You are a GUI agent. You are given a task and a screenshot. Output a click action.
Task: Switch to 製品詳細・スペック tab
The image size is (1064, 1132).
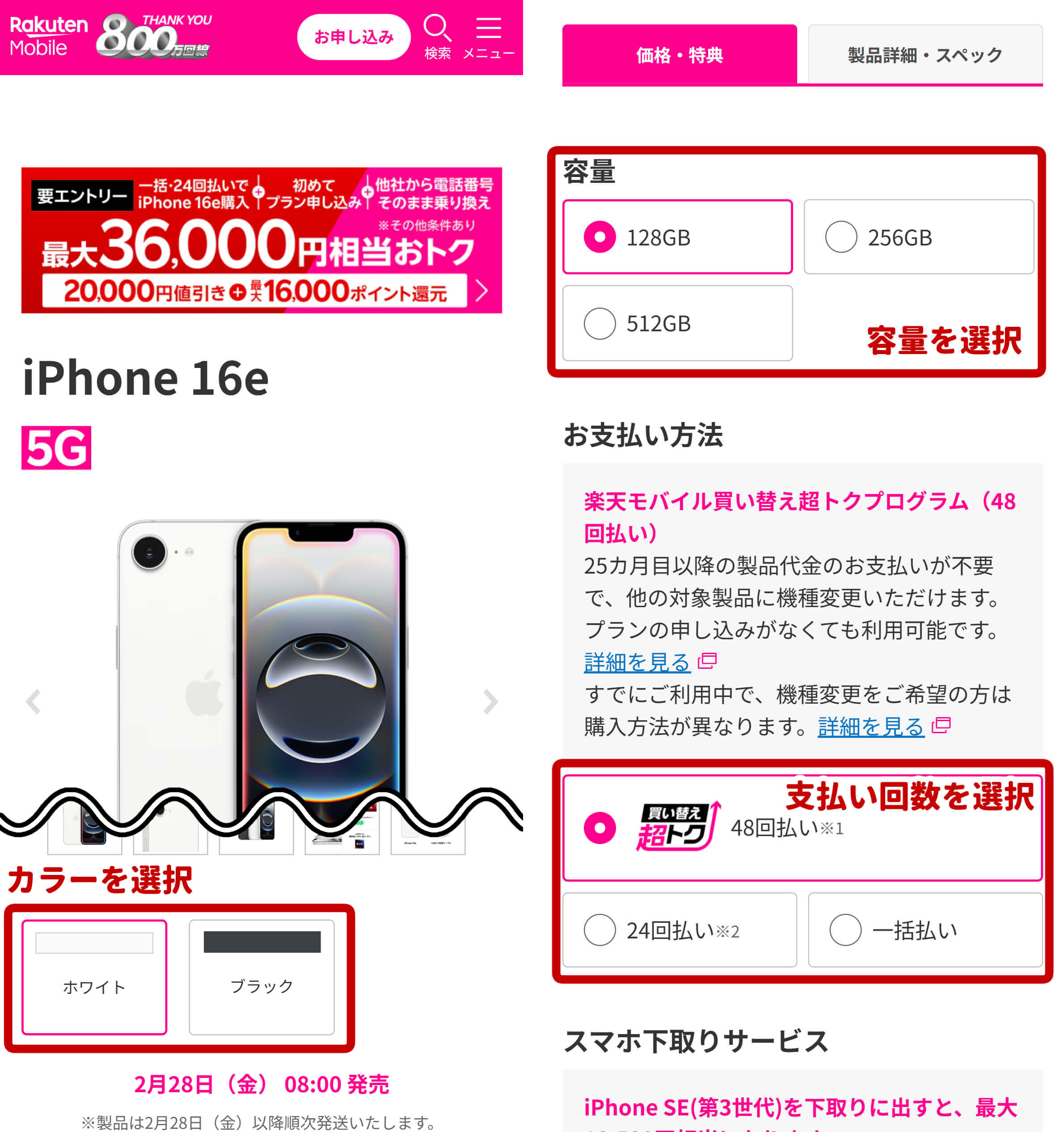925,55
